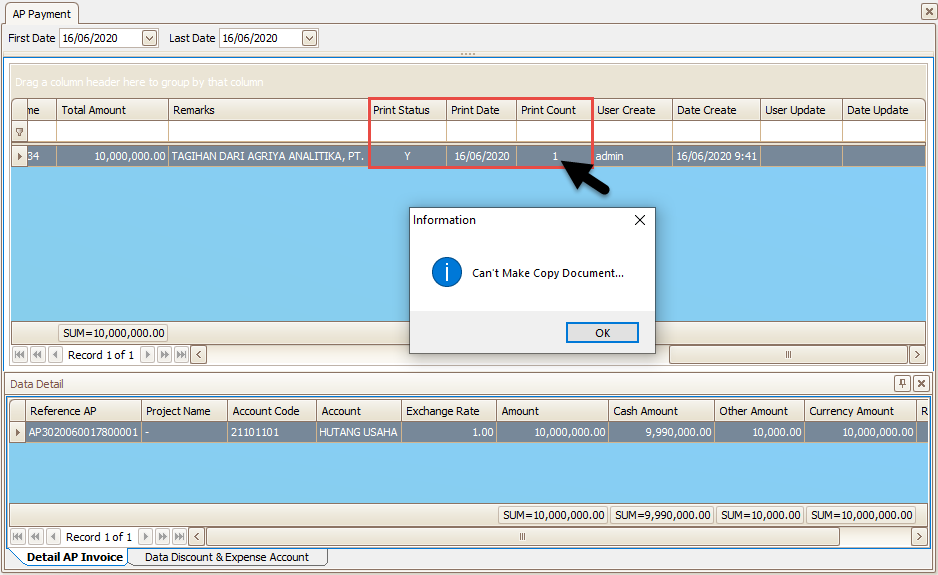Click the Currency Amount column header
Viewport: 938px width, 575px height.
coord(860,411)
